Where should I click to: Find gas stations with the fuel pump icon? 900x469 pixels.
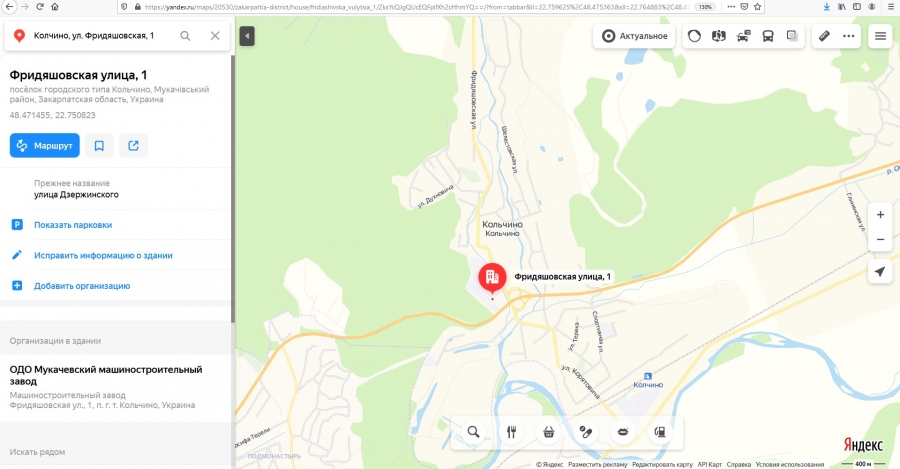click(x=660, y=432)
